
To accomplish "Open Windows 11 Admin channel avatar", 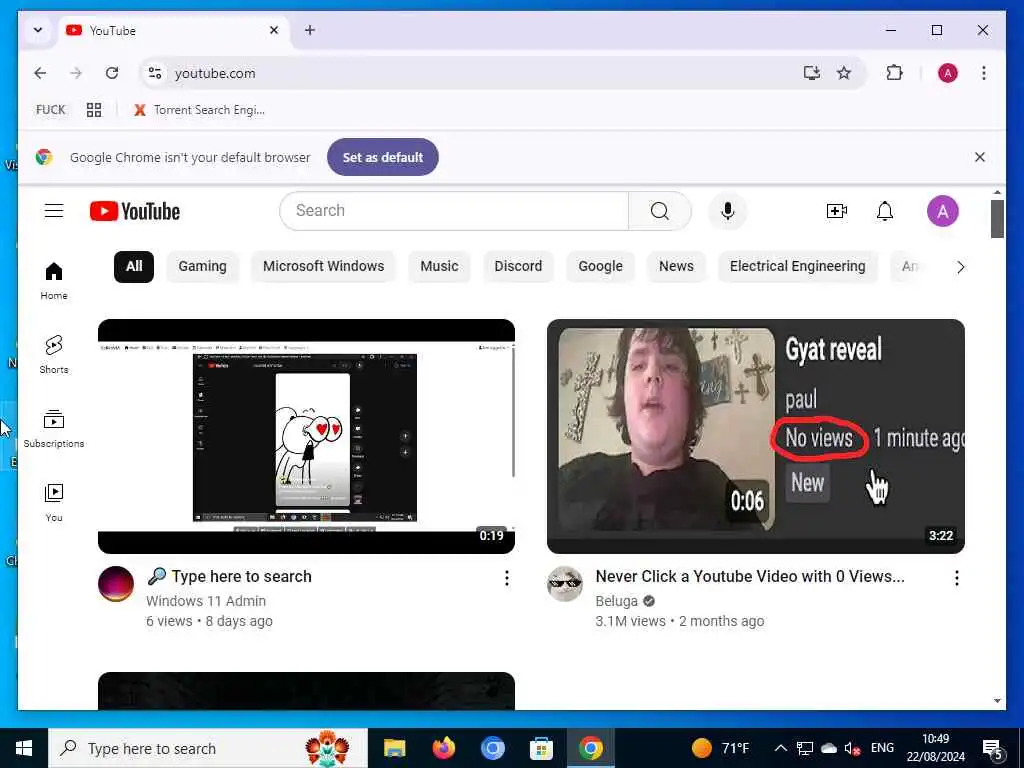I will 116,583.
